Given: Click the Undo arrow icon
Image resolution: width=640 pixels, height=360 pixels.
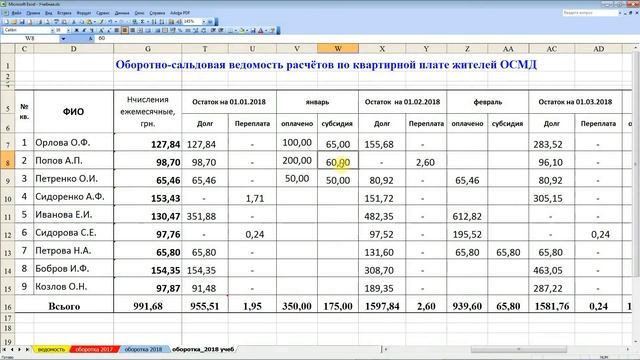Looking at the screenshot, I should click(x=109, y=21).
